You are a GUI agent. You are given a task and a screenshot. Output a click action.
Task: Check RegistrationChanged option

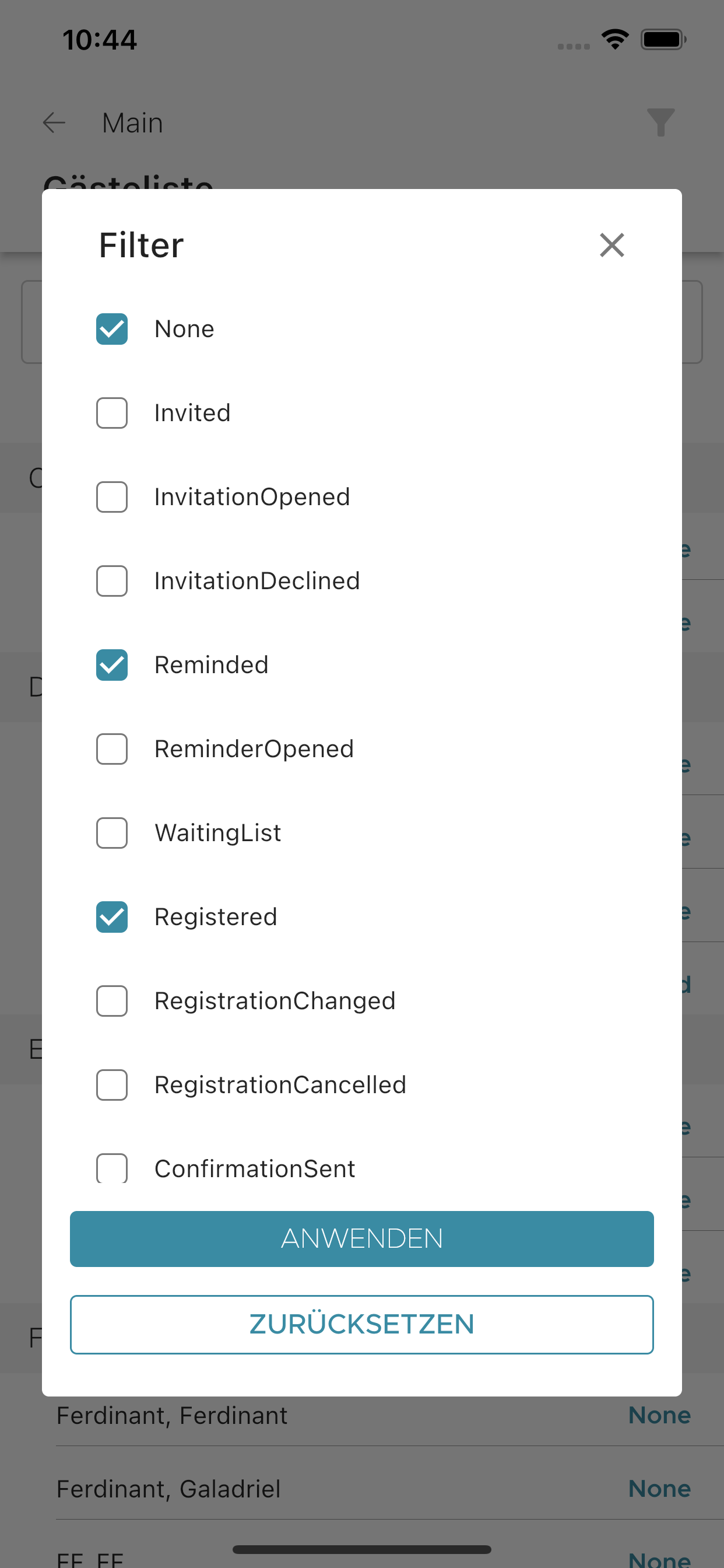point(112,1002)
